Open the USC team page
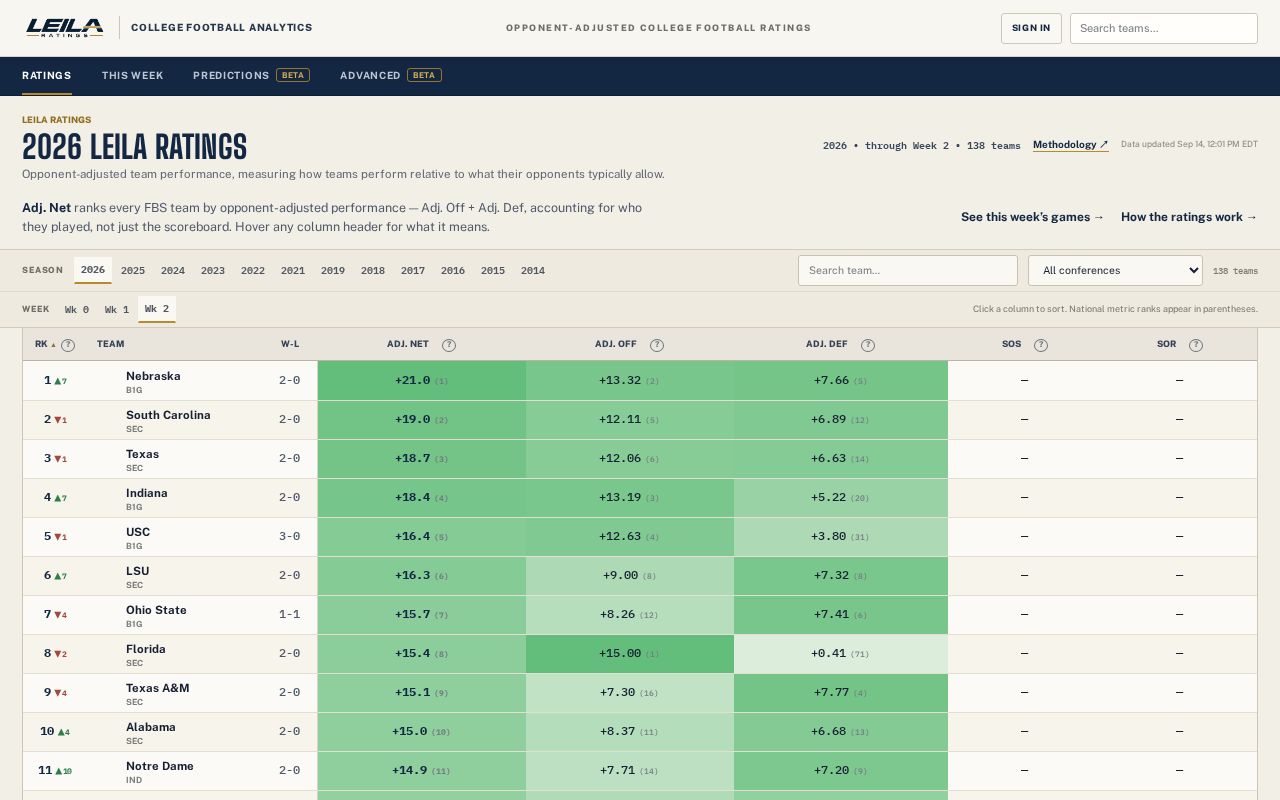The height and width of the screenshot is (800, 1280). (138, 532)
